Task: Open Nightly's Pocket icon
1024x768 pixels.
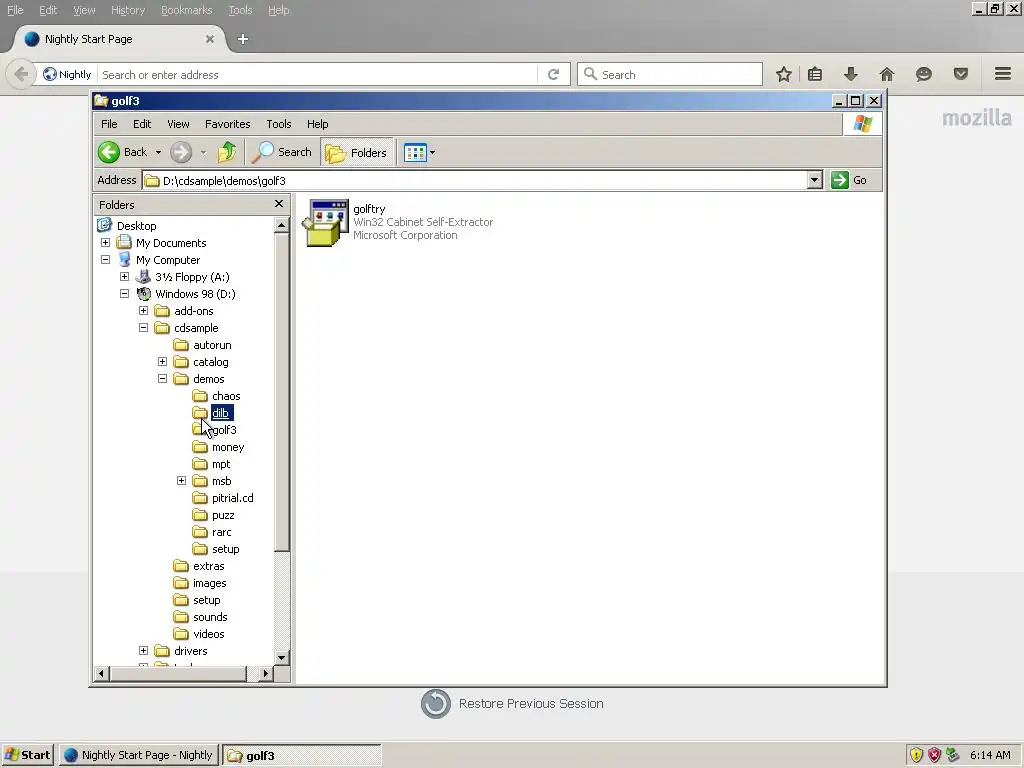Action: (x=961, y=74)
